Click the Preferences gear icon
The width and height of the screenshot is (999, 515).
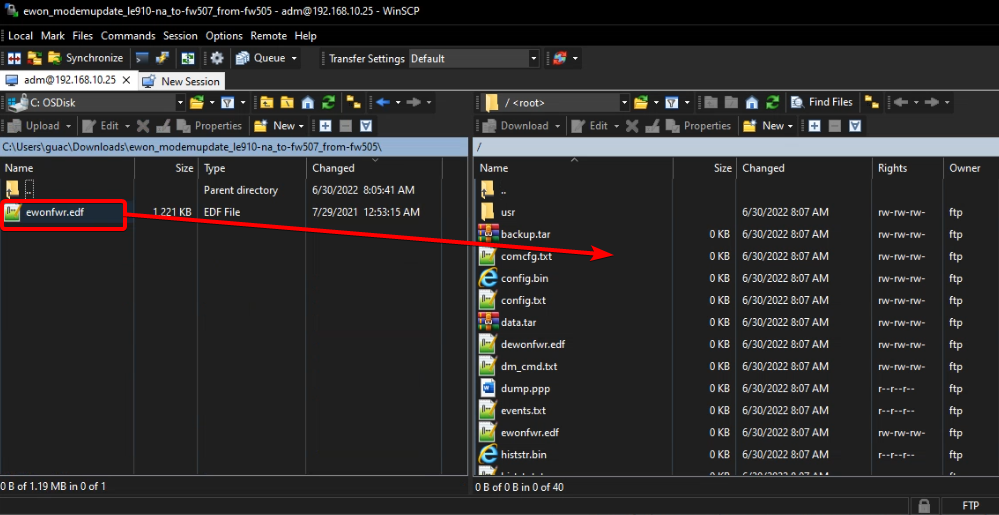click(x=216, y=58)
